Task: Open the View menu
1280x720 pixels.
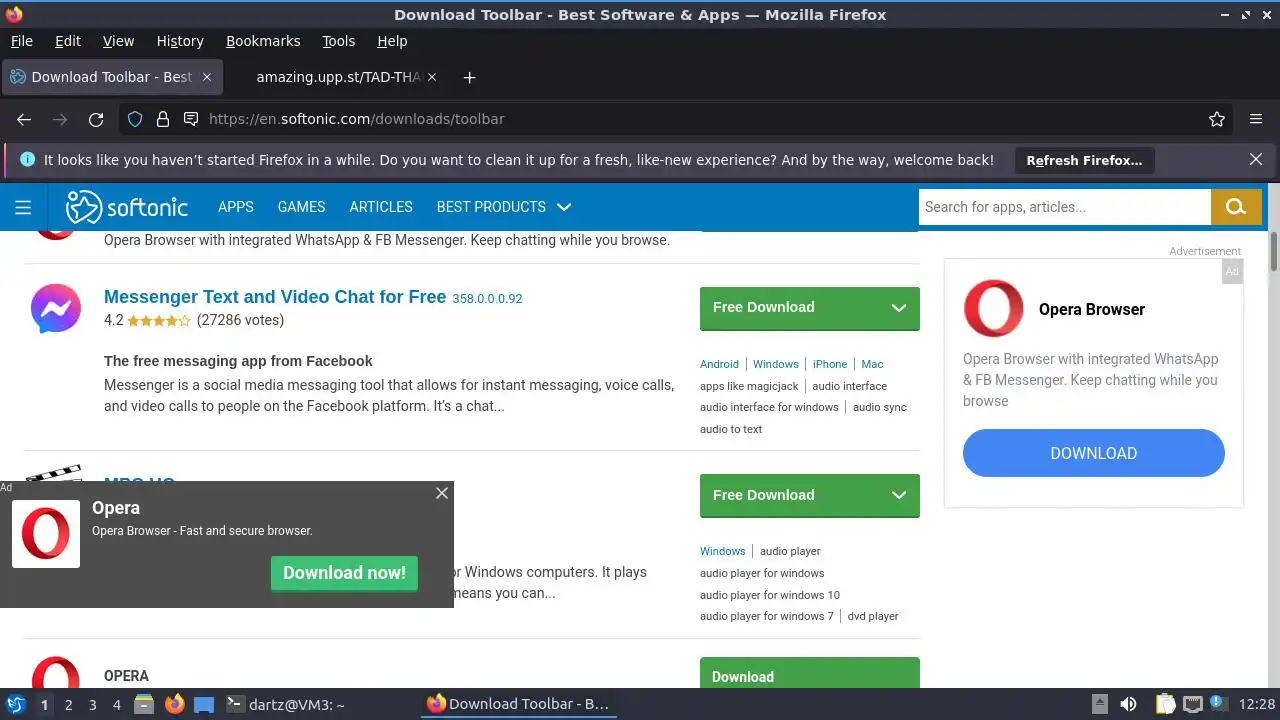Action: click(x=118, y=41)
